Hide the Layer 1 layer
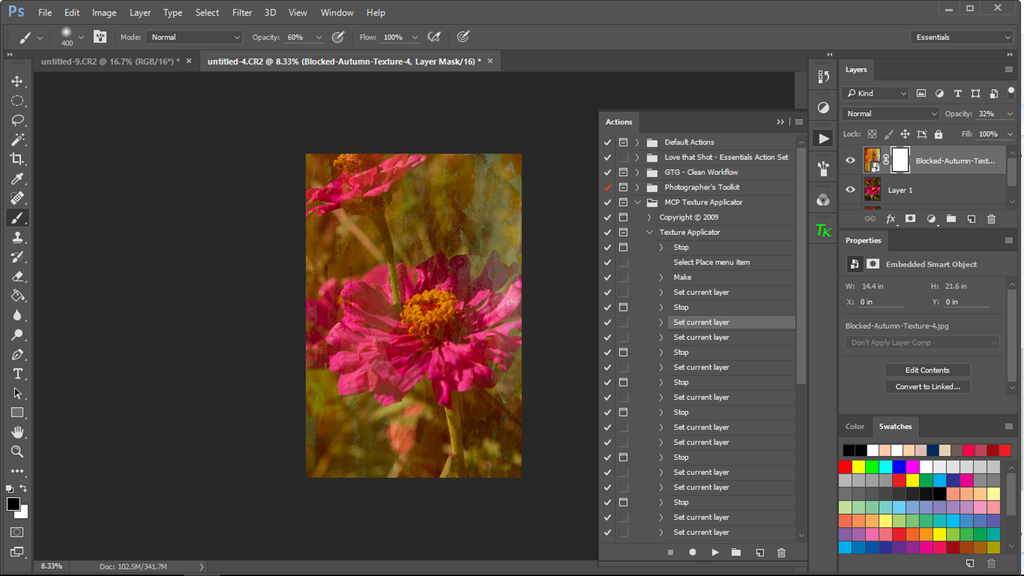1024x576 pixels. [x=851, y=190]
